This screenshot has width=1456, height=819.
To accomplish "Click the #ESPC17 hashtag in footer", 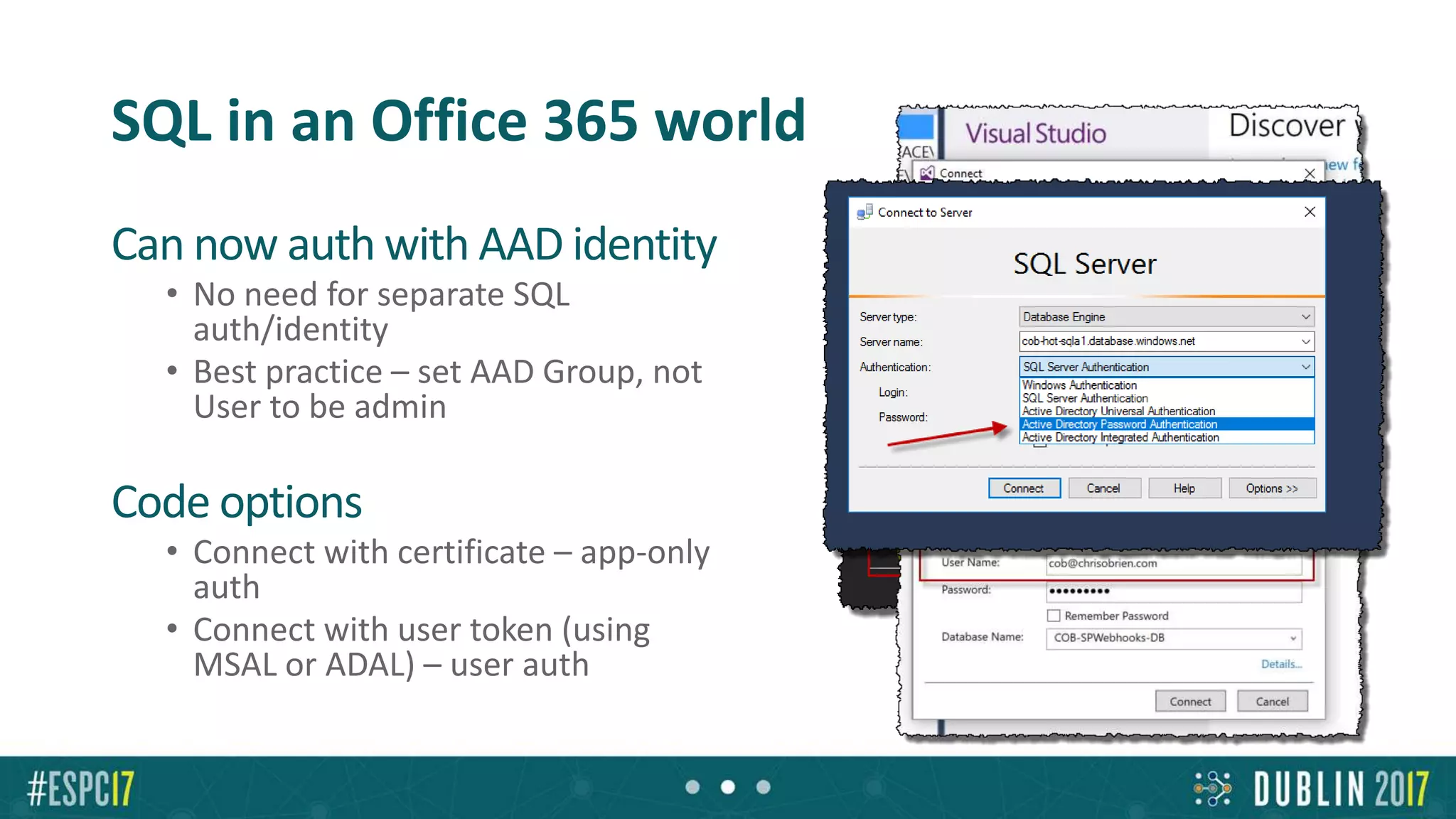I will coord(80,788).
